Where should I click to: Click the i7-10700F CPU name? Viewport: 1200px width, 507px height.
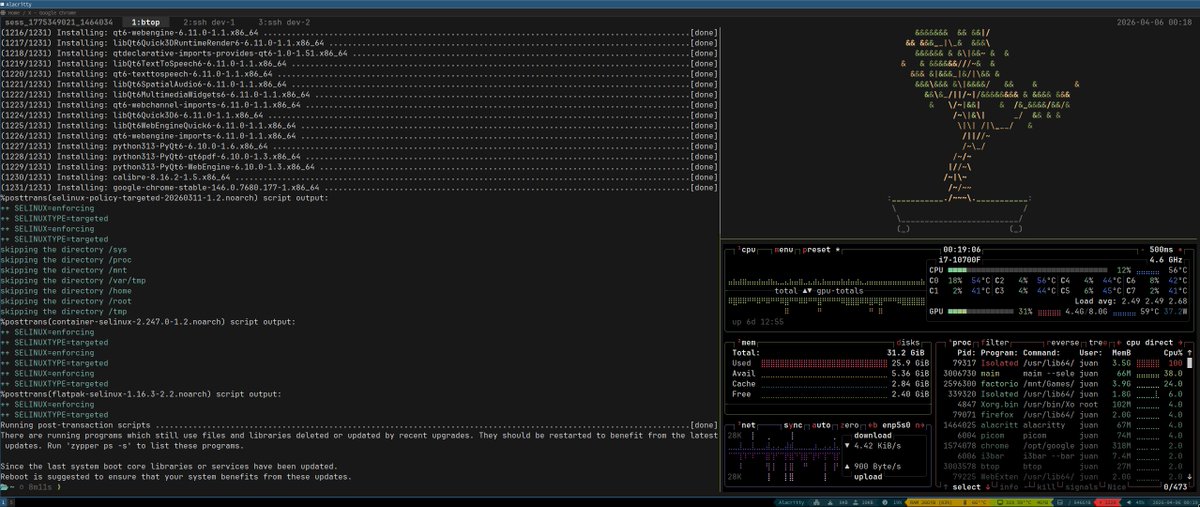[960, 260]
